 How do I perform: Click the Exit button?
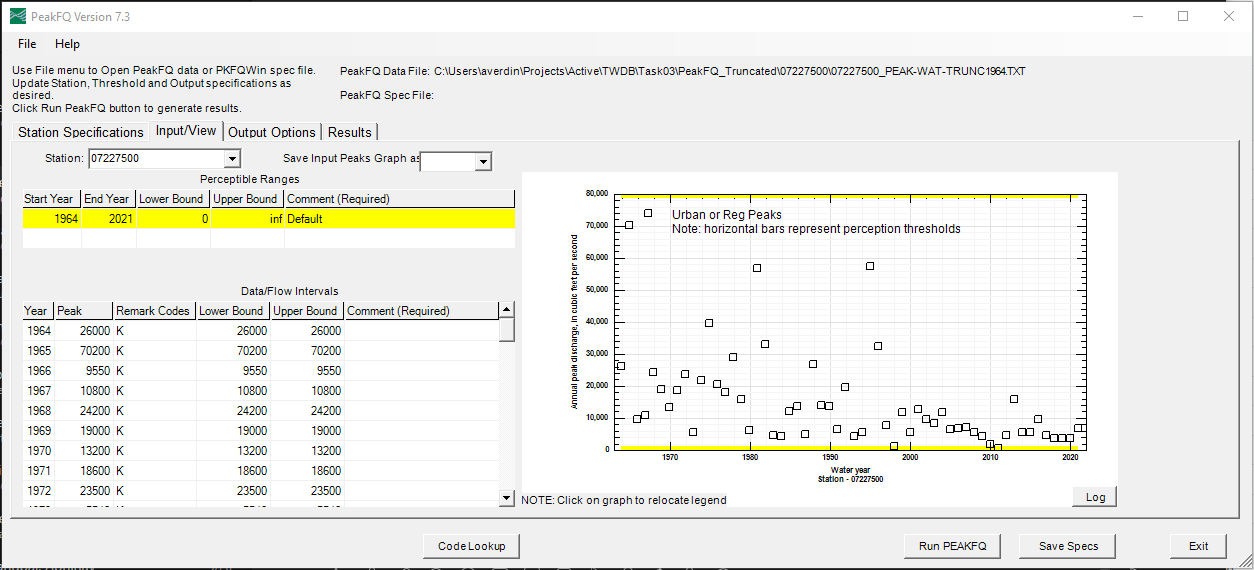coord(1198,546)
